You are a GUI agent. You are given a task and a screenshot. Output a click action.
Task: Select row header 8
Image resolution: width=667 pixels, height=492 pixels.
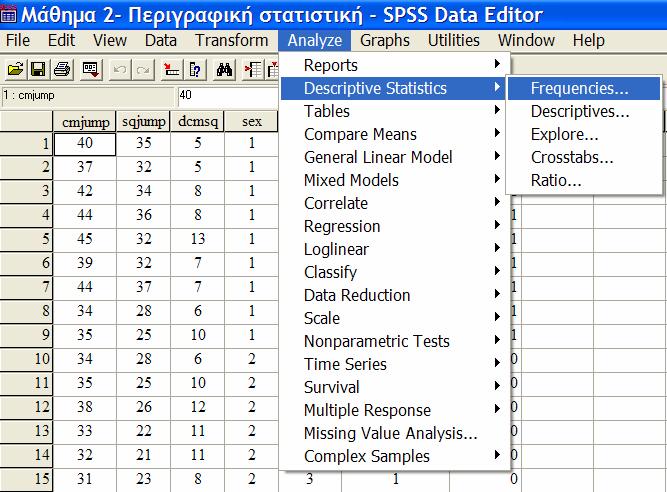point(26,311)
